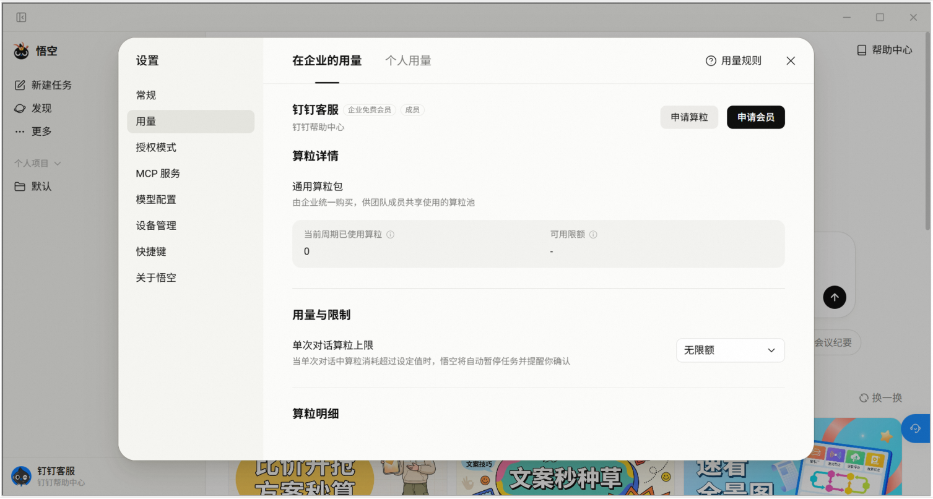Open 授权模式 settings section
The image size is (933, 499).
click(190, 147)
